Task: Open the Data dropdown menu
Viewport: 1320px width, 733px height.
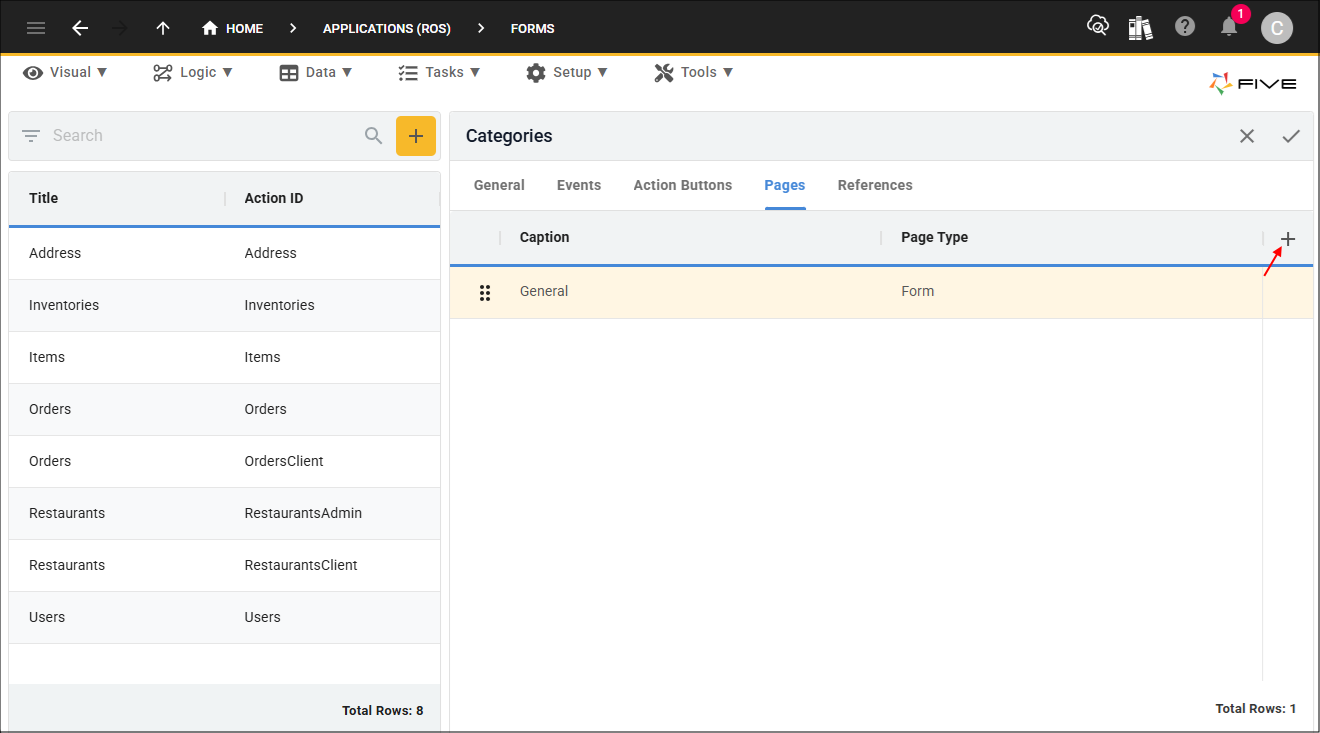Action: pos(316,72)
